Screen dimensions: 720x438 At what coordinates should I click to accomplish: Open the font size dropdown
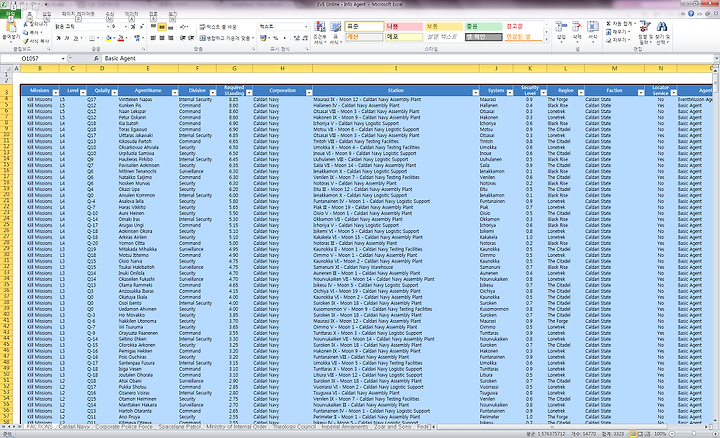click(126, 27)
